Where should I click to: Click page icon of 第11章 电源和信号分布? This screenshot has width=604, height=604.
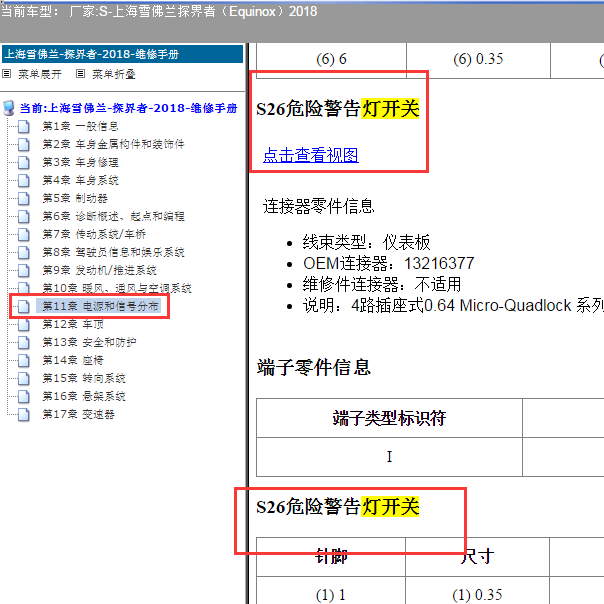coord(24,306)
